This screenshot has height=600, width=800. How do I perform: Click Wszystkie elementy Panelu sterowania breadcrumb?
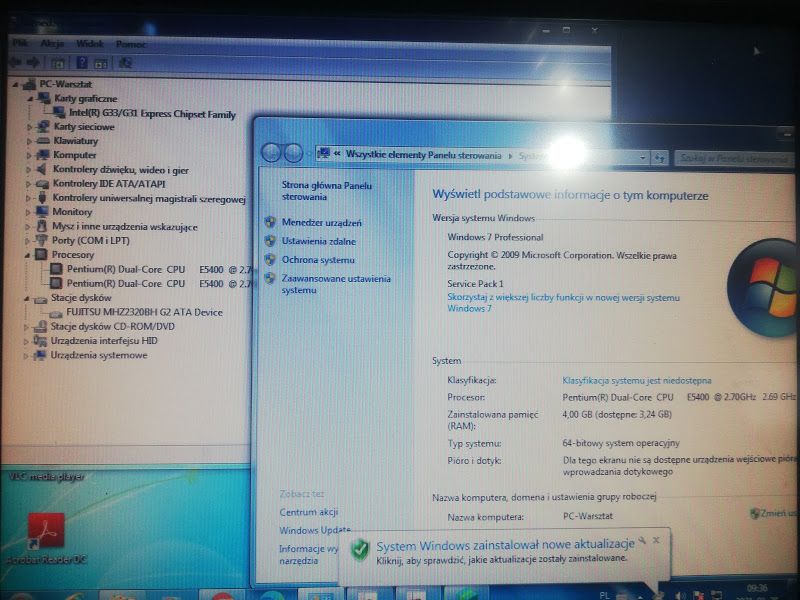pos(423,155)
